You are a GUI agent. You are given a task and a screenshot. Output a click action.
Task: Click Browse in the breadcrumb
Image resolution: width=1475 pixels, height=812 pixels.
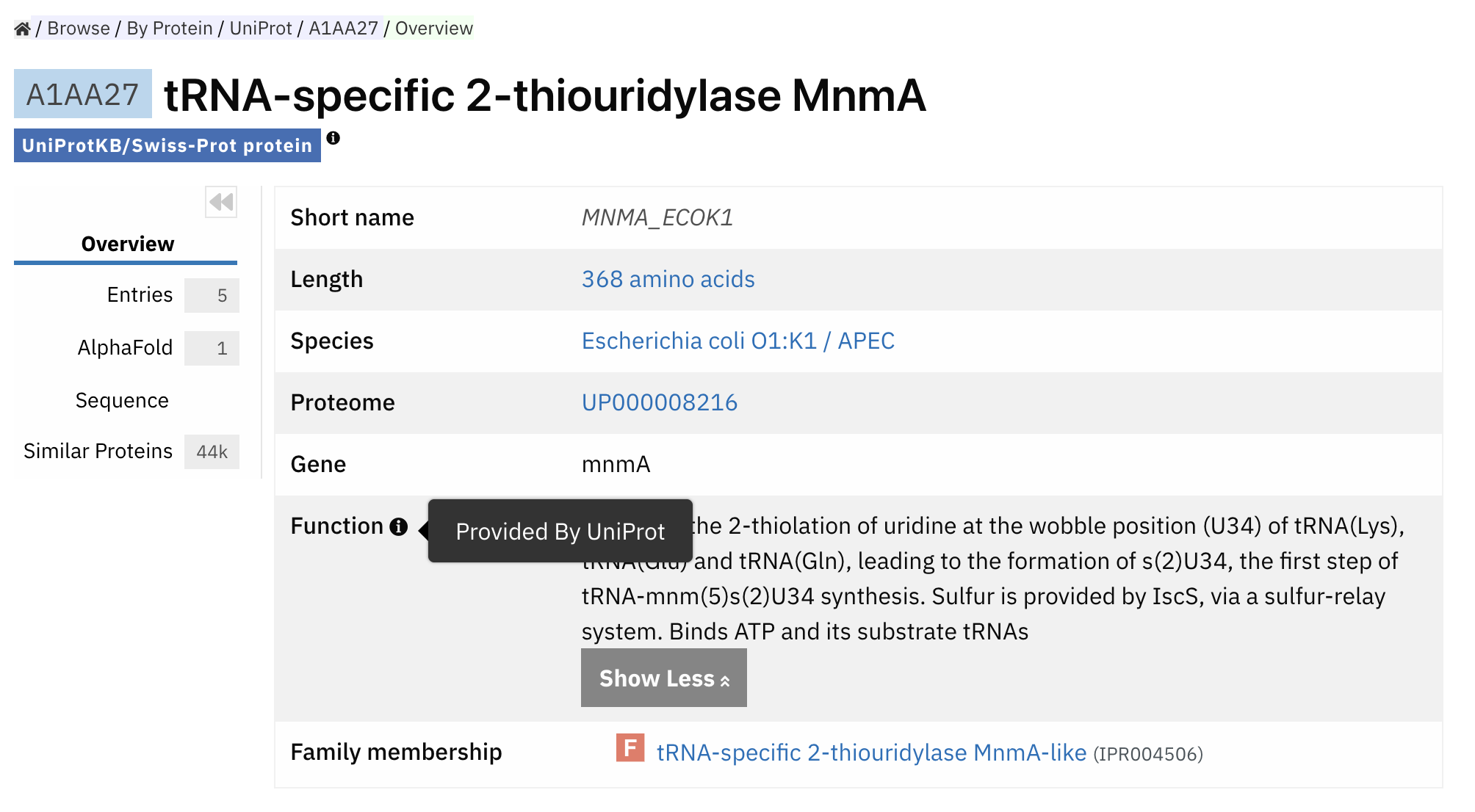pyautogui.click(x=79, y=29)
